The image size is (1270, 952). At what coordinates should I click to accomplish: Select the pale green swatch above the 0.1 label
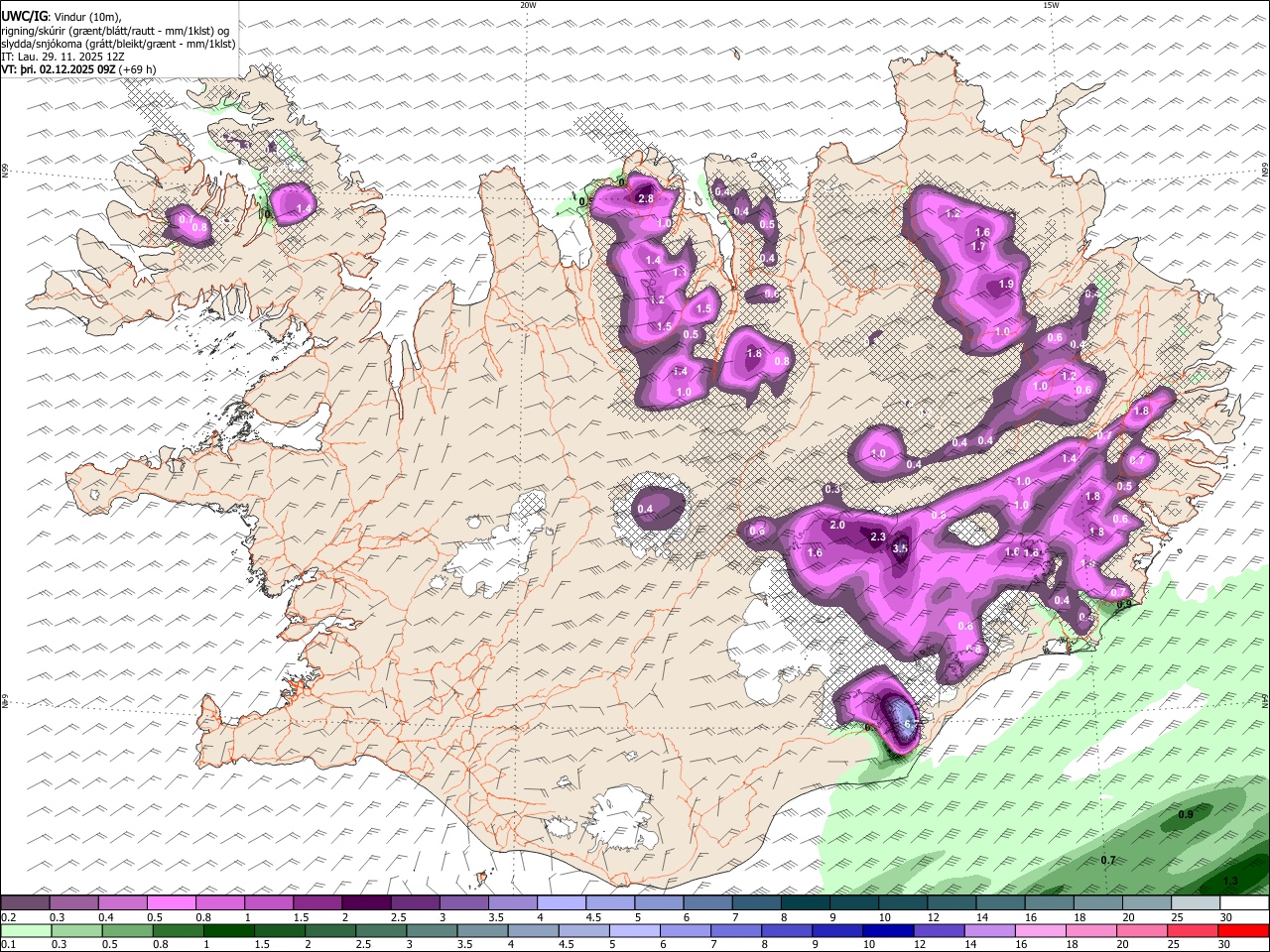tap(25, 931)
